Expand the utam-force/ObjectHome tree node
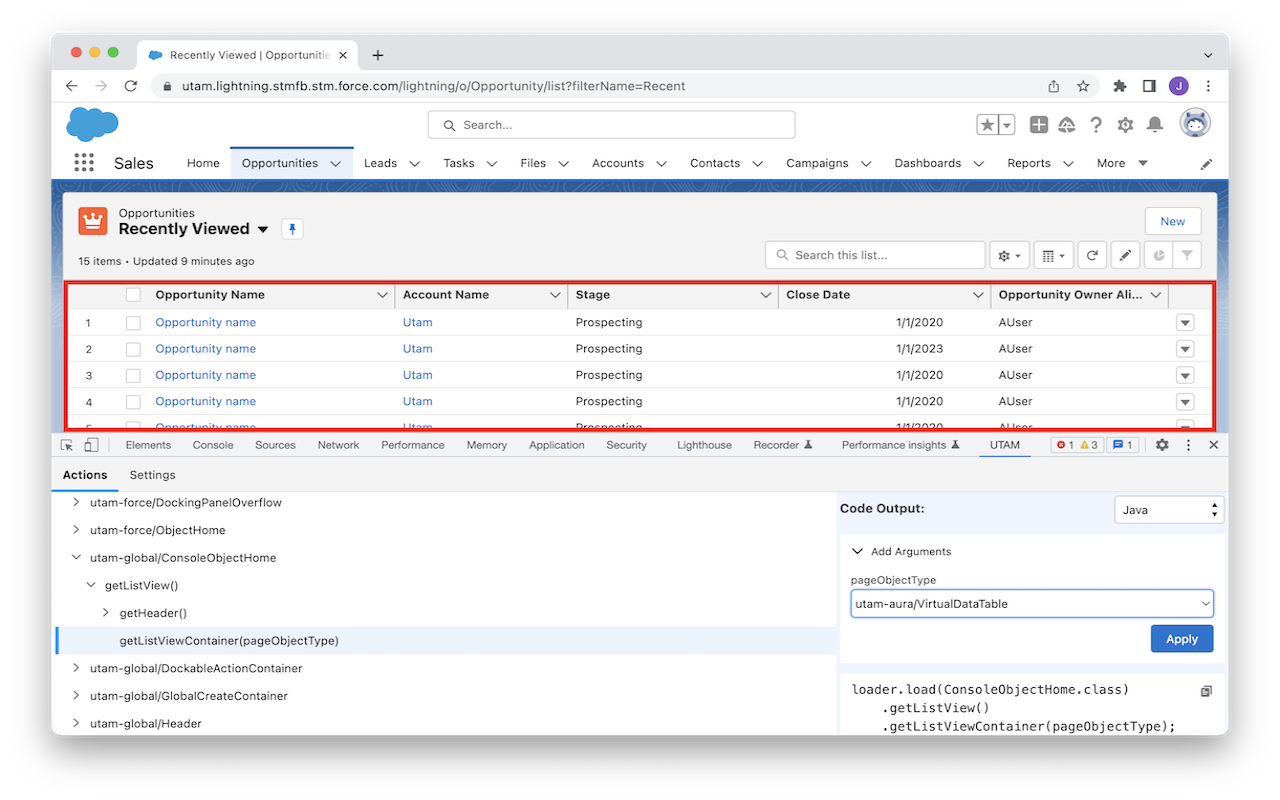 pyautogui.click(x=76, y=530)
